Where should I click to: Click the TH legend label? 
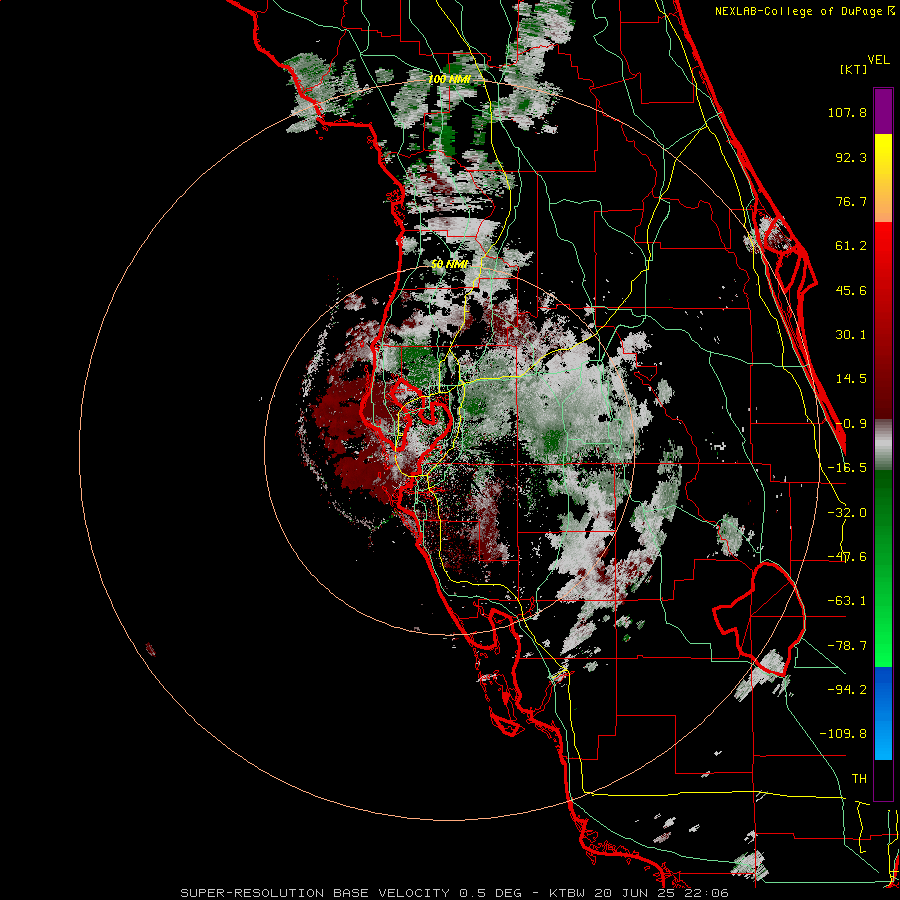point(859,779)
